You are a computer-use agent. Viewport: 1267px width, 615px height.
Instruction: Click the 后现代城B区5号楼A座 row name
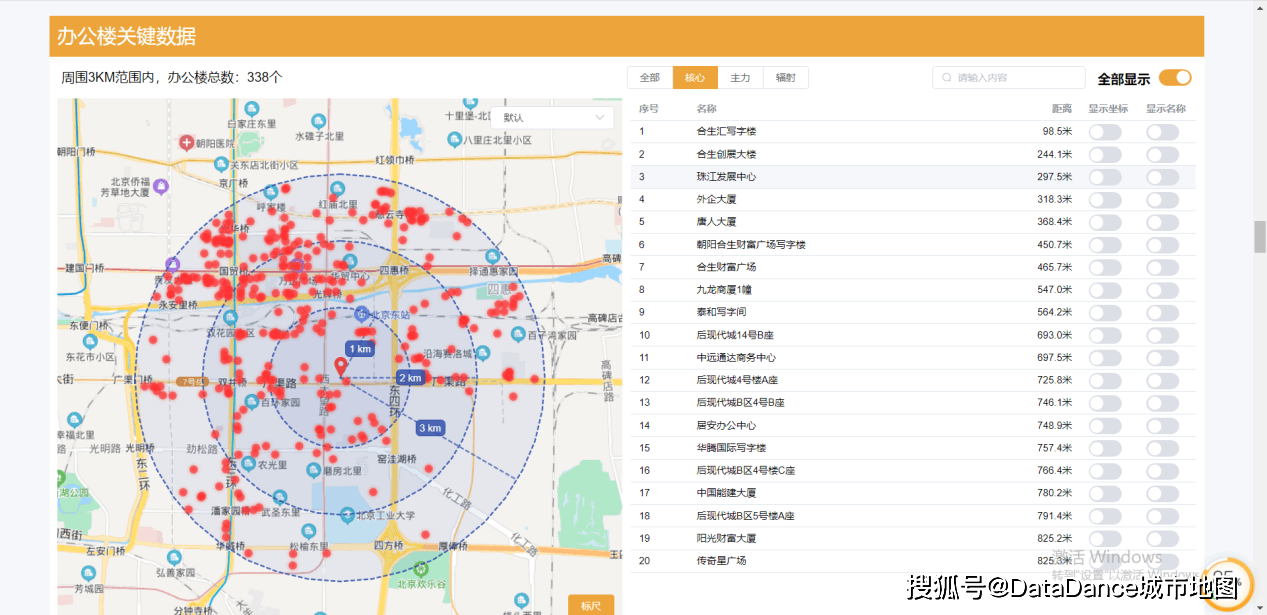(x=745, y=516)
